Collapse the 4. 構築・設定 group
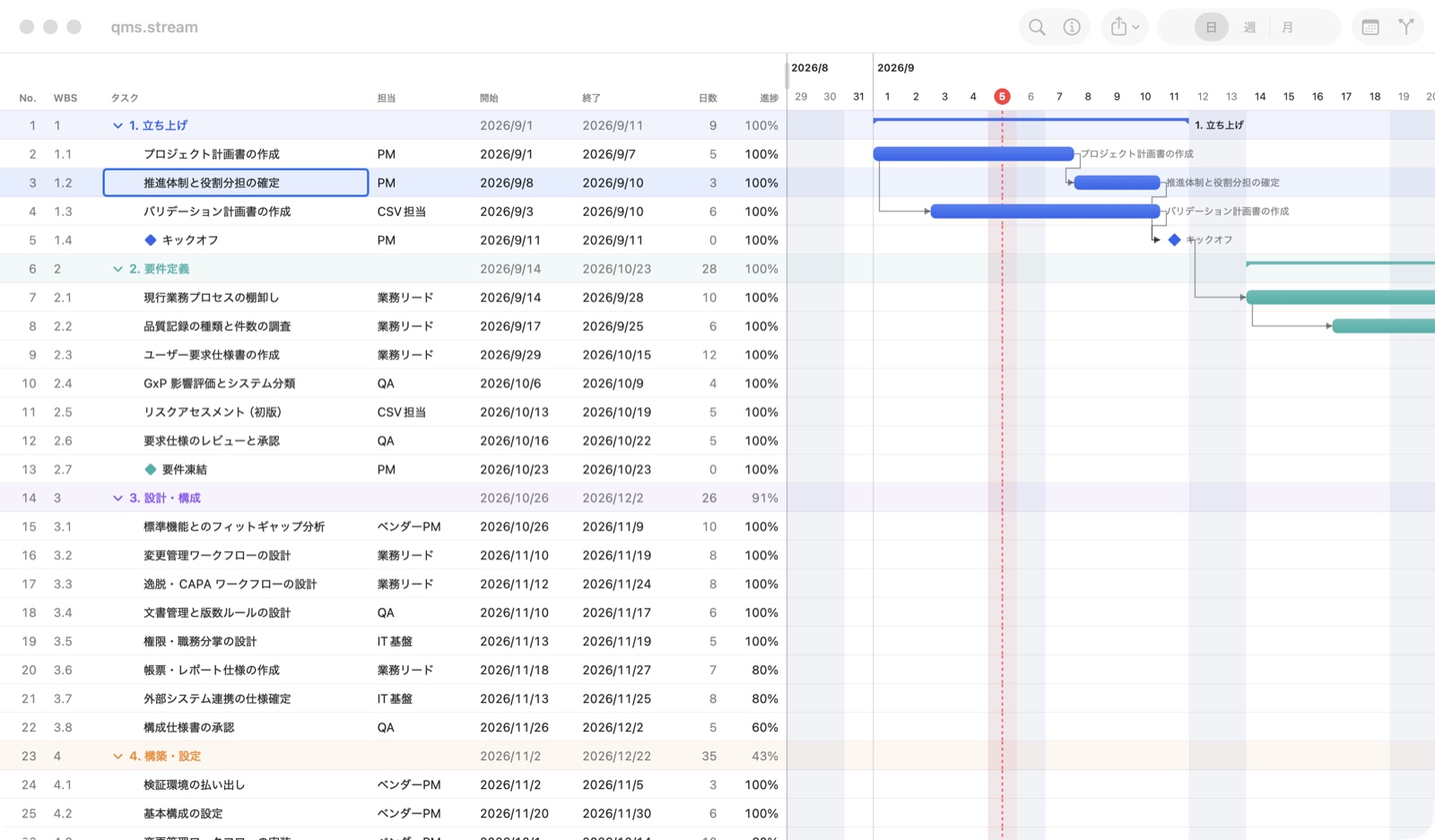The height and width of the screenshot is (840, 1435). [117, 757]
